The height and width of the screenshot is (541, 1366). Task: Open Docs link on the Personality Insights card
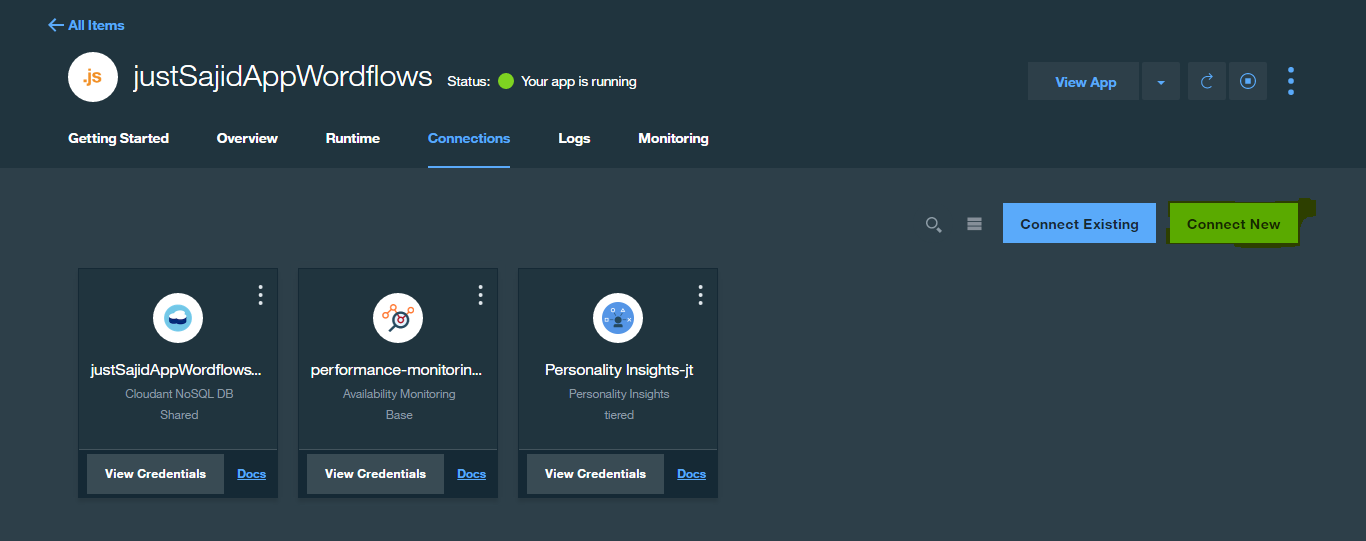click(691, 474)
